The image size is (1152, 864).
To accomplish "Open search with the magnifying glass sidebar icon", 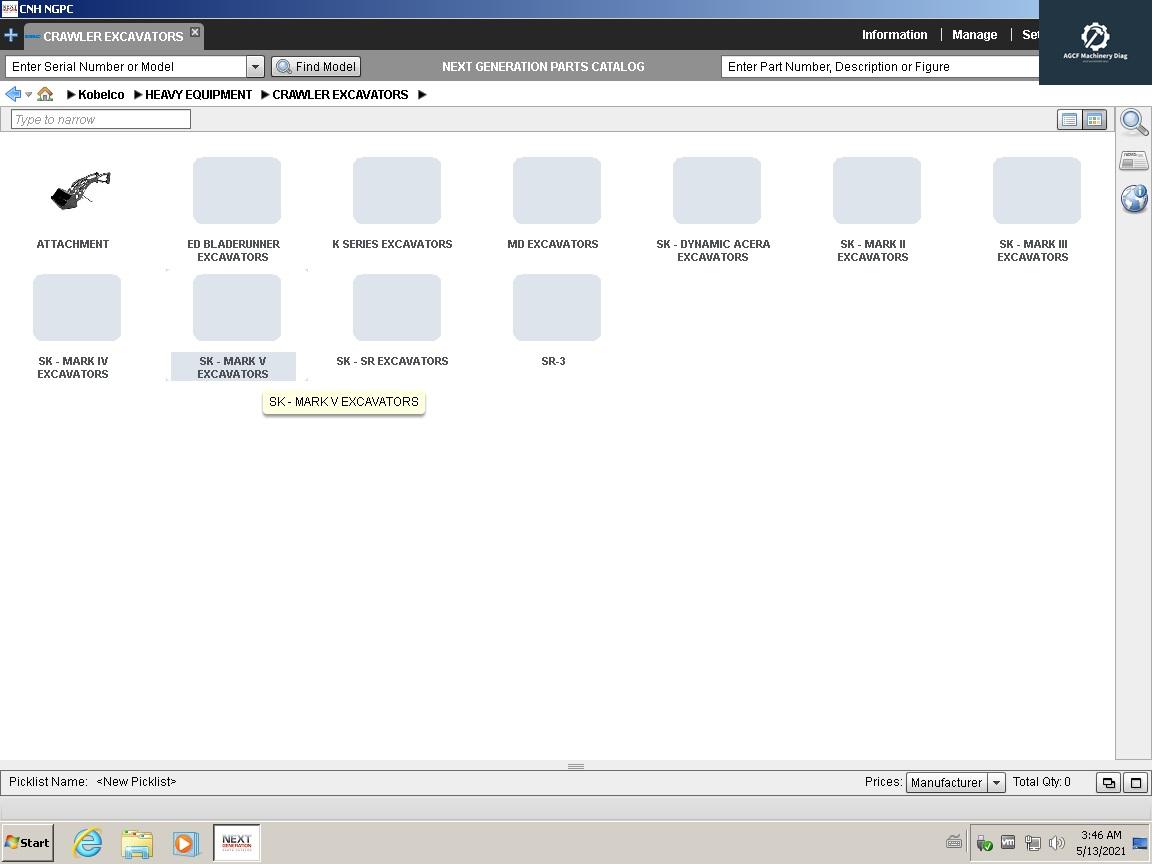I will 1134,122.
